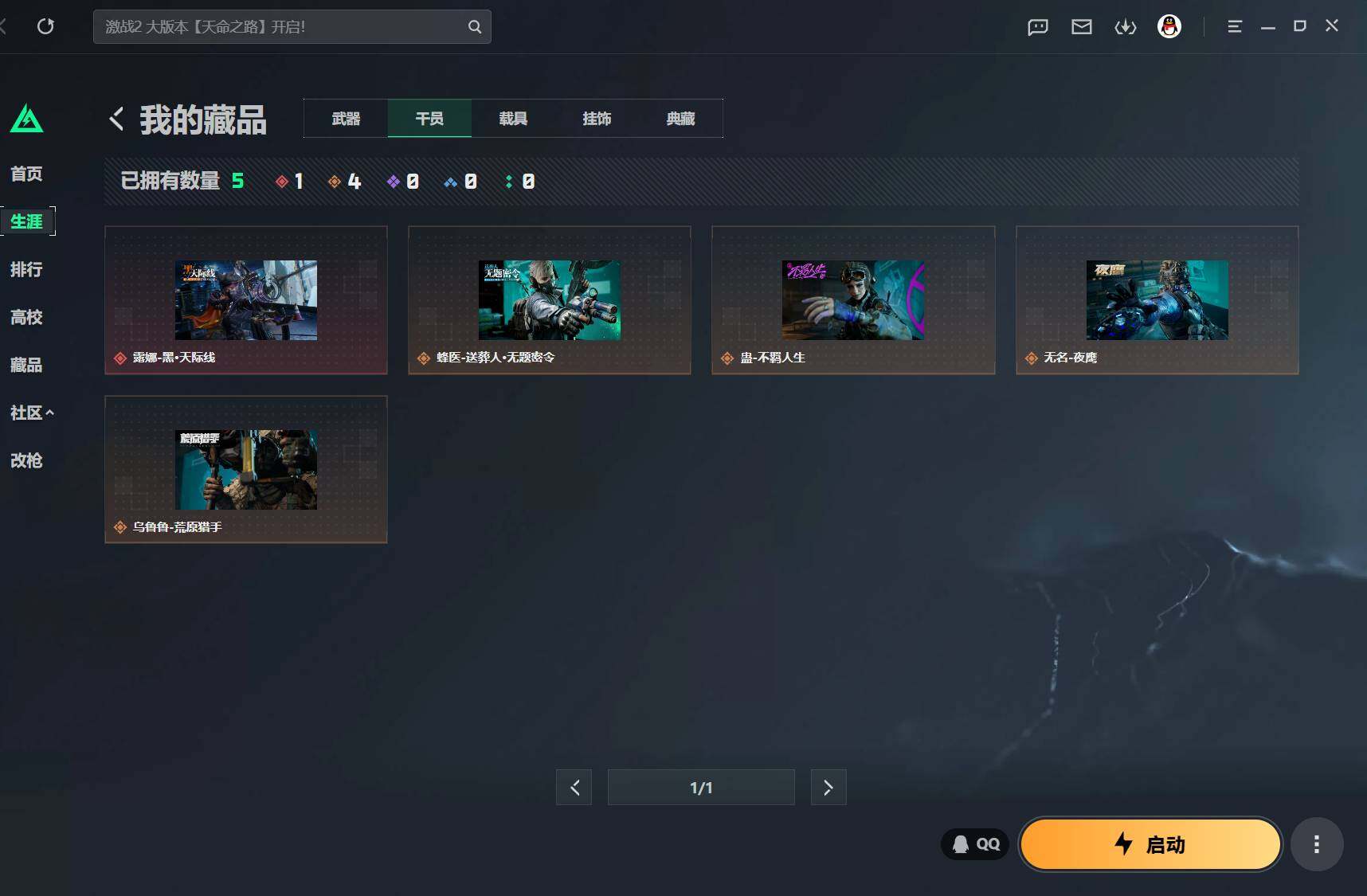This screenshot has width=1367, height=896.
Task: Open 排行 in sidebar
Action: pos(26,269)
